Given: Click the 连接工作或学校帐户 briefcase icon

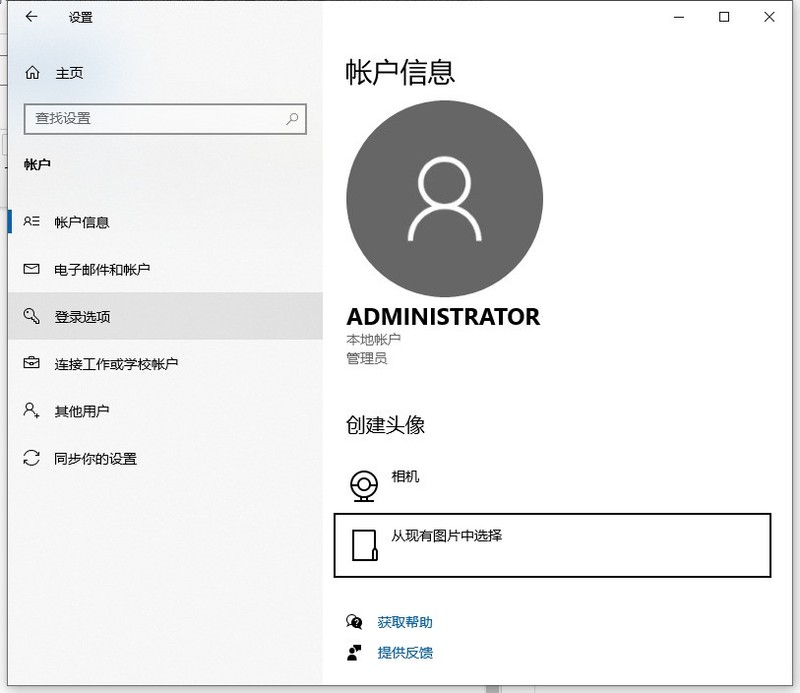Looking at the screenshot, I should coord(31,363).
